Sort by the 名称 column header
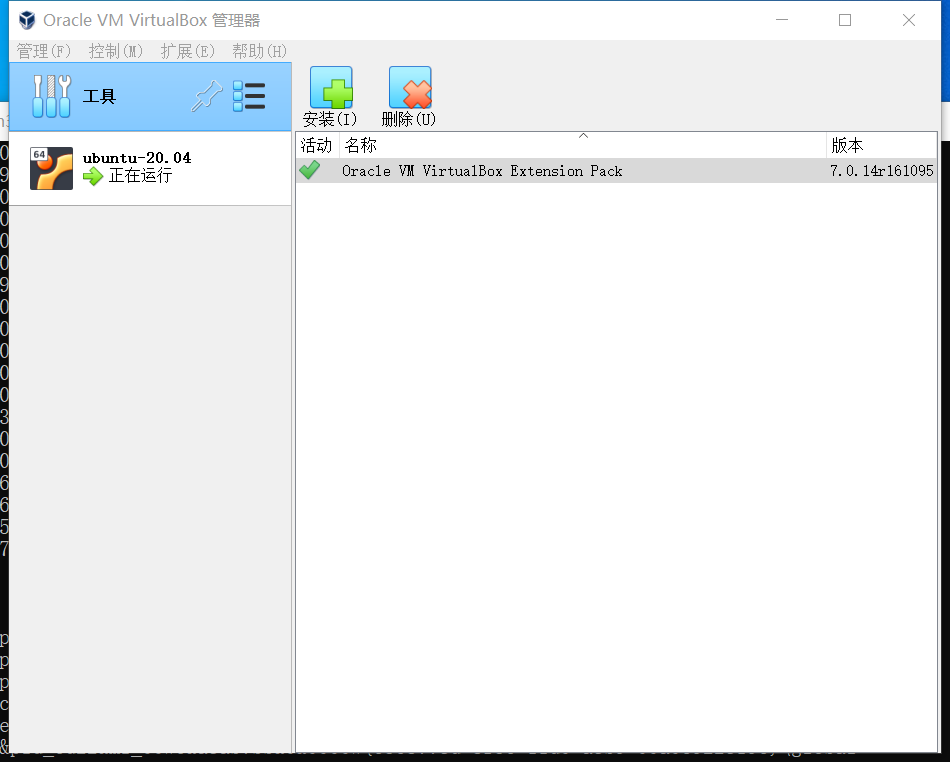Viewport: 950px width, 762px height. coord(583,145)
